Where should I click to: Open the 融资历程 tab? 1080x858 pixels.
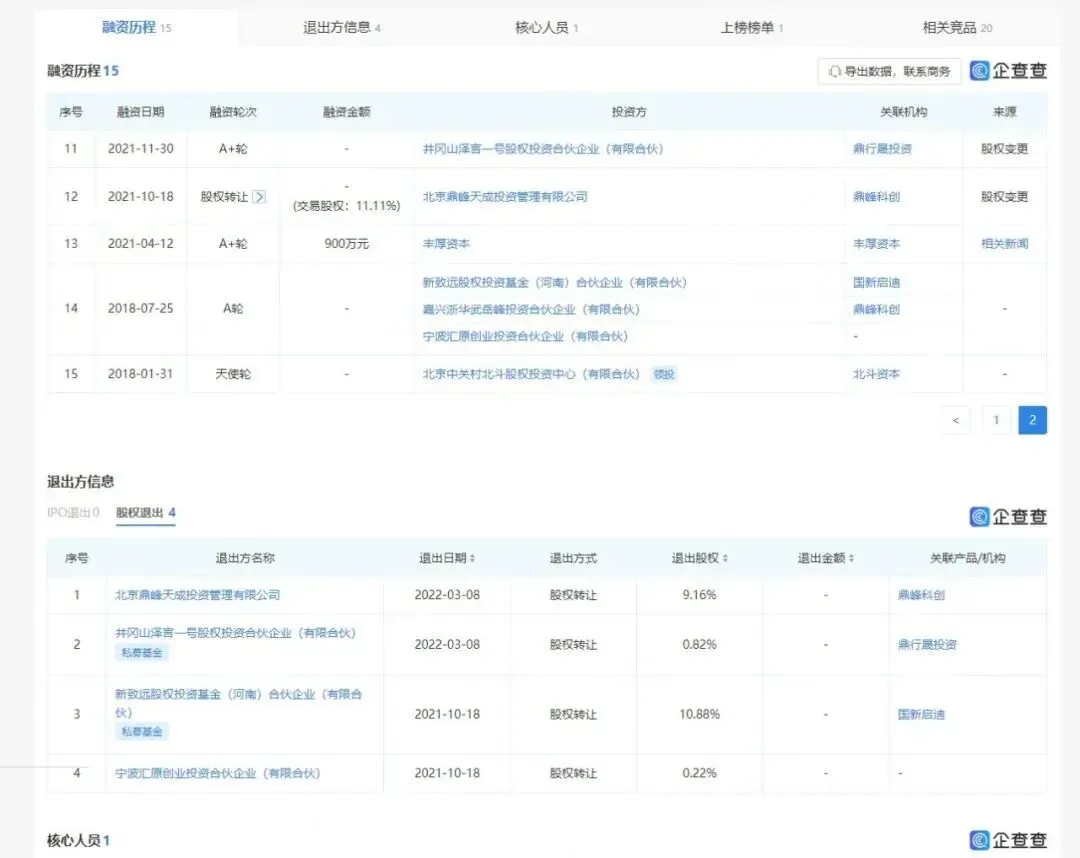tap(136, 28)
